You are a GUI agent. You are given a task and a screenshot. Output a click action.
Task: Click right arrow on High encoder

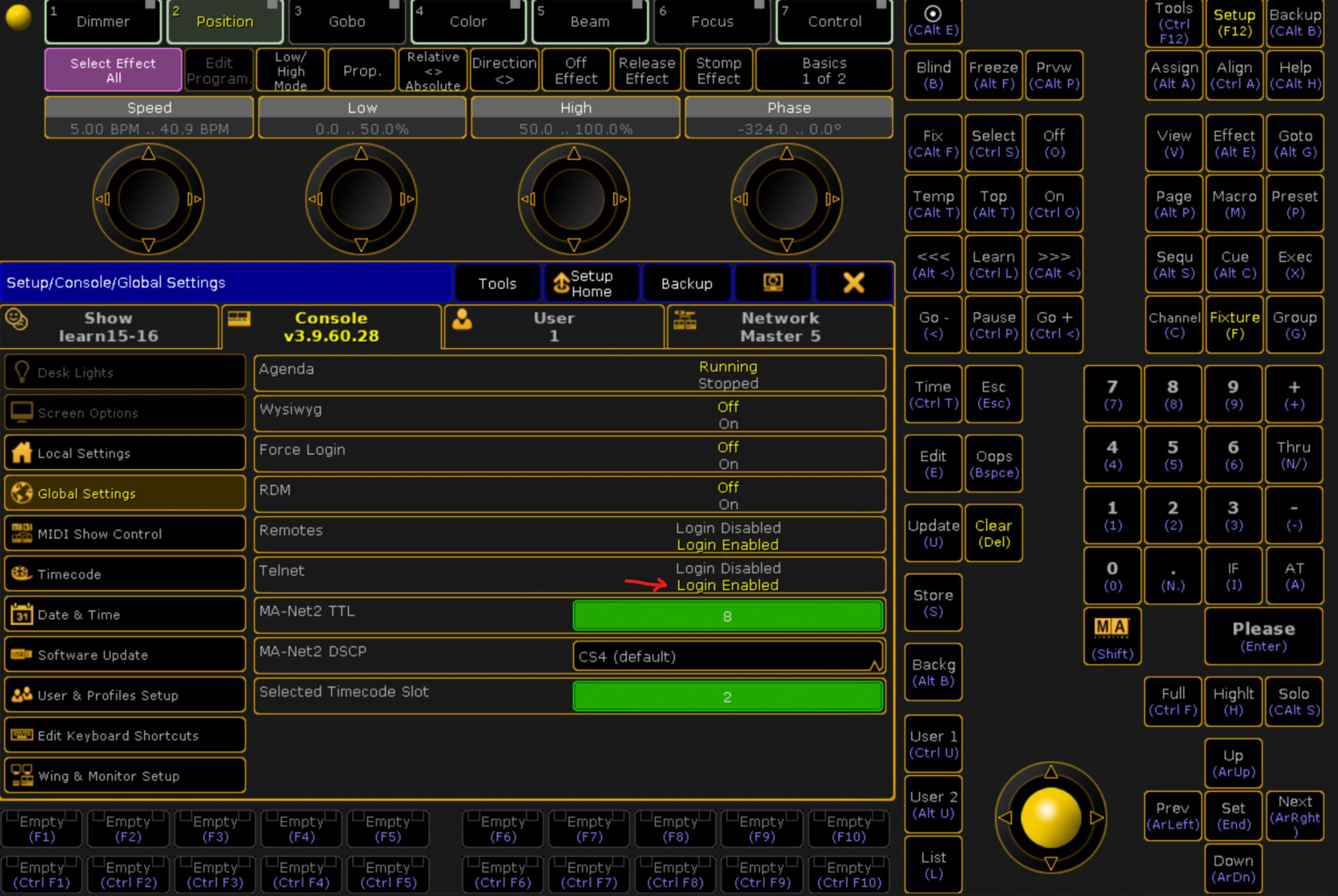[x=620, y=199]
